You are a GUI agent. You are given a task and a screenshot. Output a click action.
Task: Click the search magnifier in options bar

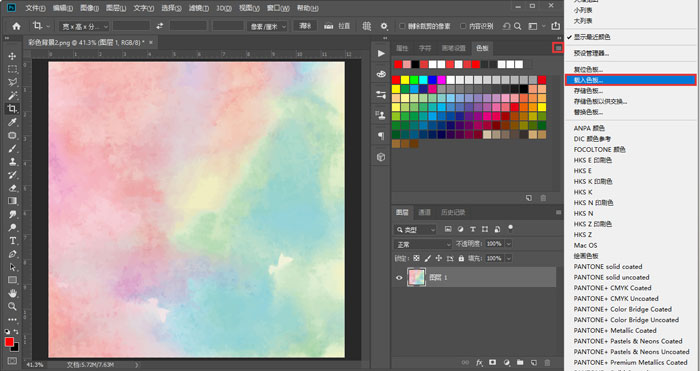point(517,26)
